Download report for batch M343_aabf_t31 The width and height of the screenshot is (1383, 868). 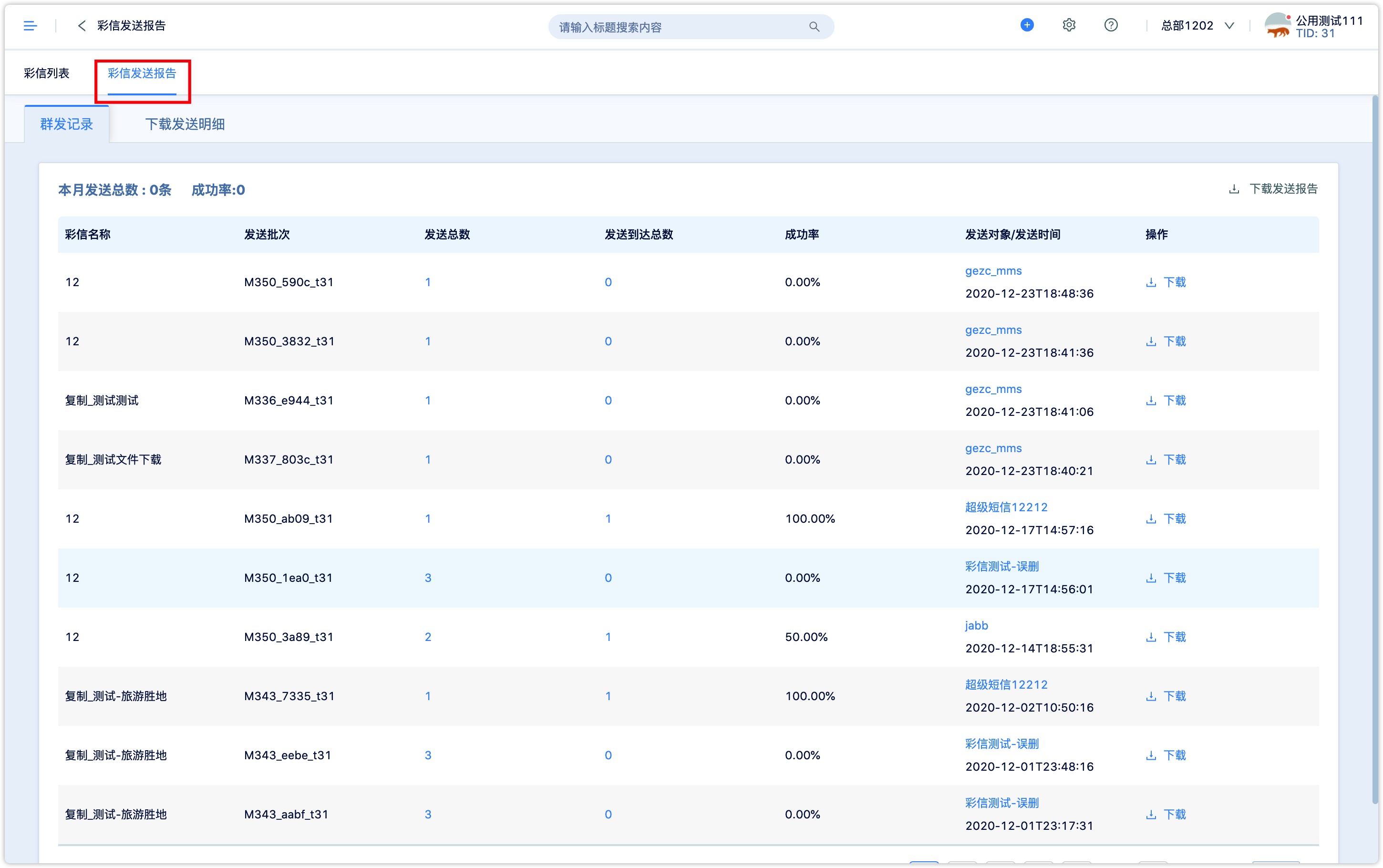[1166, 814]
